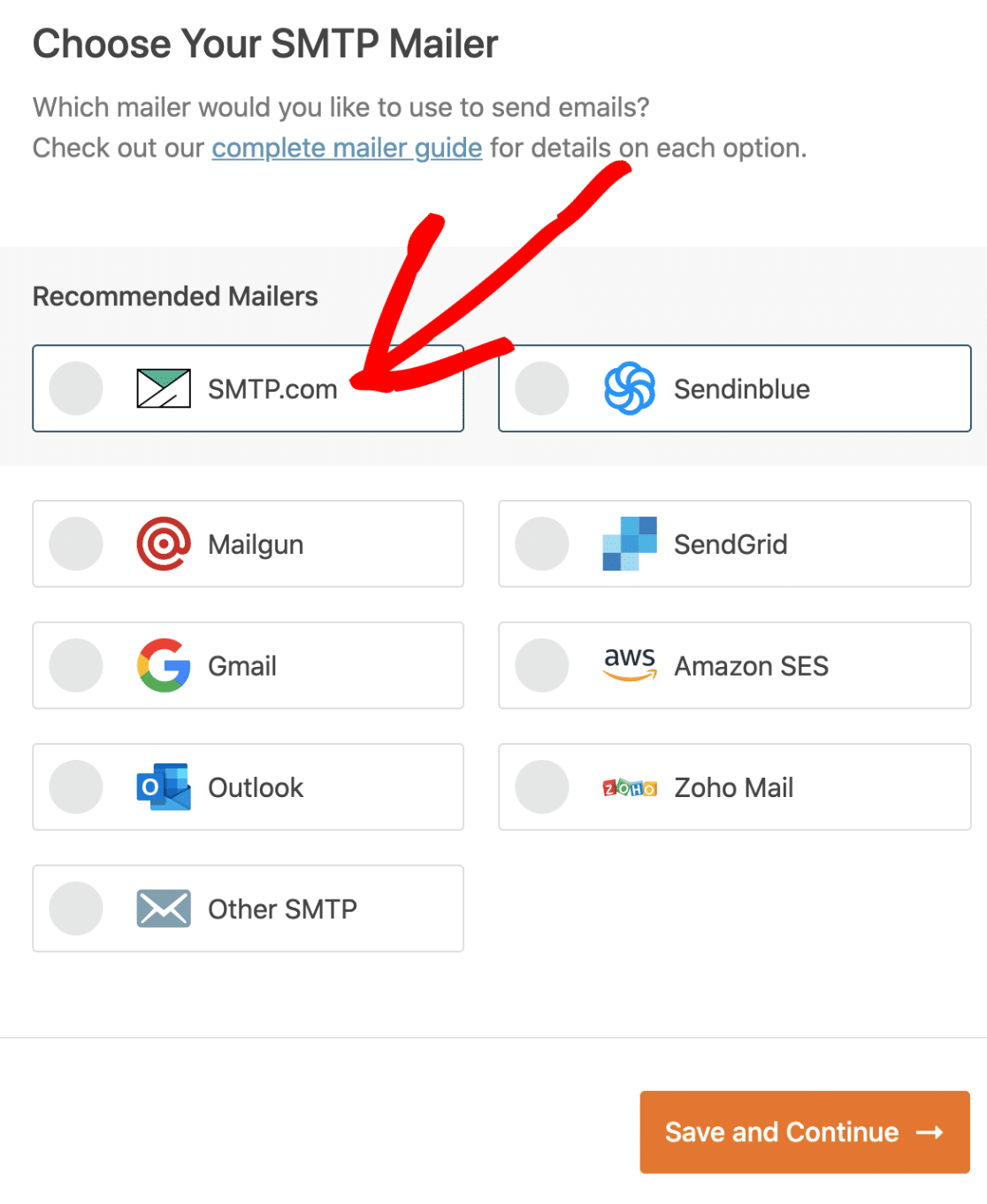Click the Outlook logo icon
Viewport: 987px width, 1204px height.
click(164, 786)
